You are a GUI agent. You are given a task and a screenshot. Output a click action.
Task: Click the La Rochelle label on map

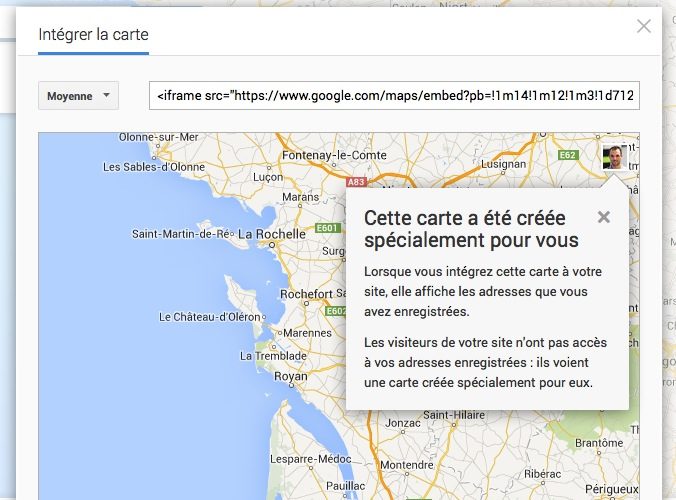(x=272, y=234)
